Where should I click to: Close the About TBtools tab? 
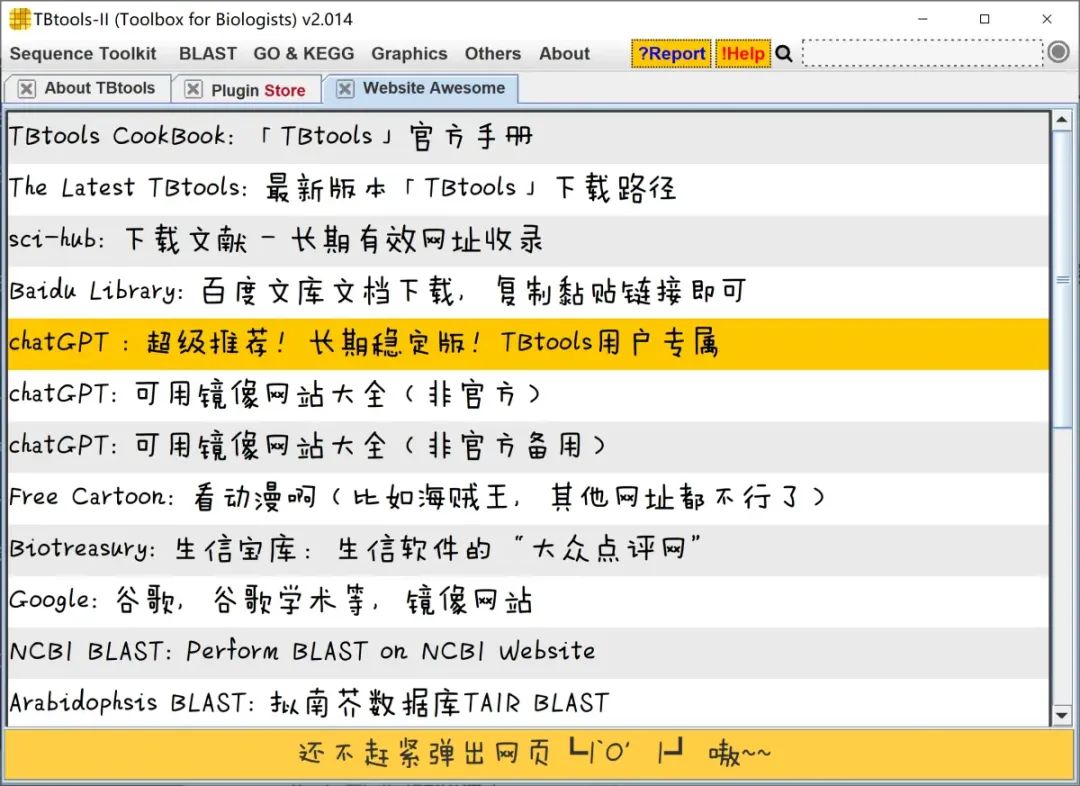tap(26, 89)
